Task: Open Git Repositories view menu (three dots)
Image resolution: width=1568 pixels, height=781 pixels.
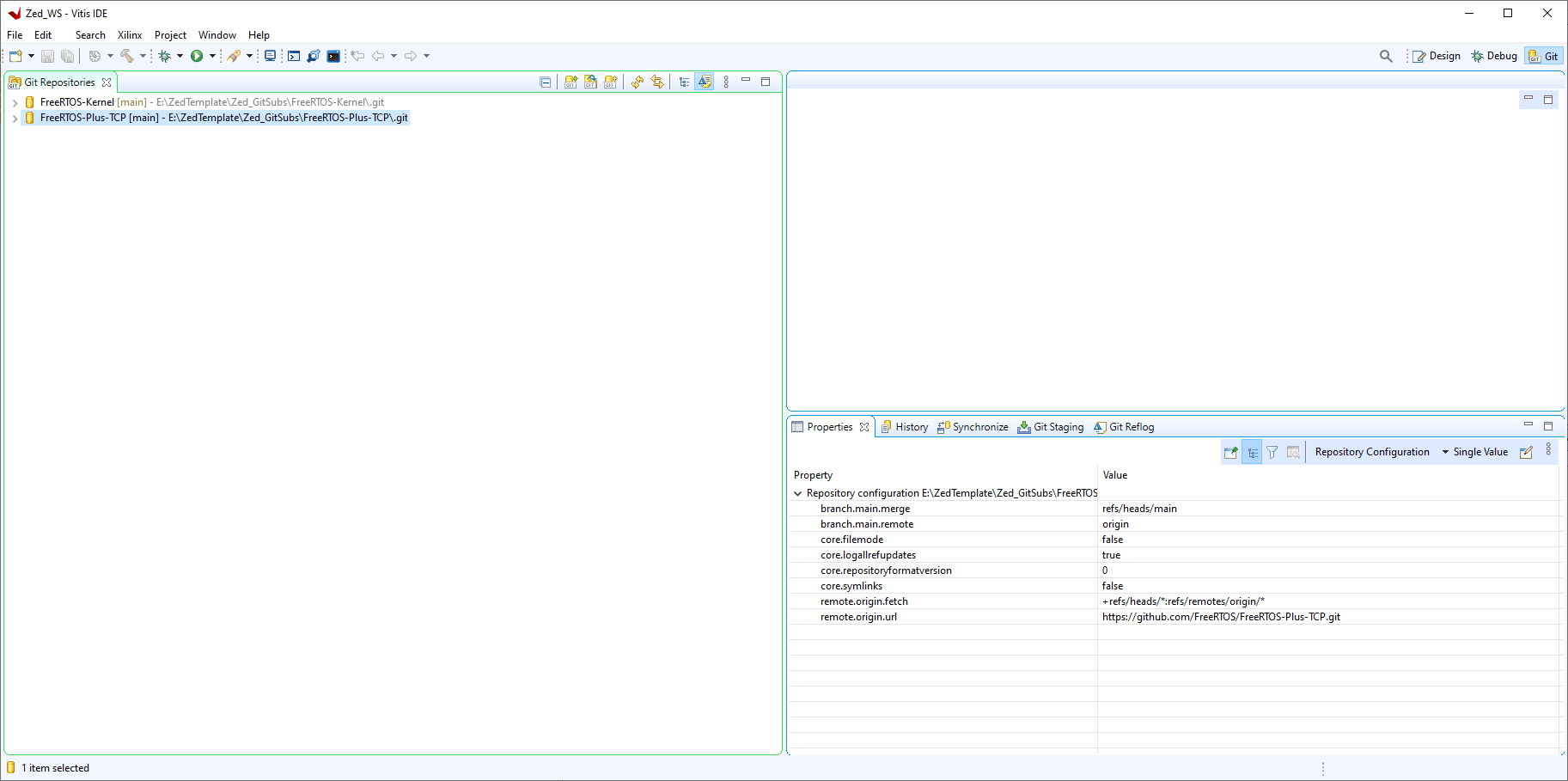Action: coord(726,82)
